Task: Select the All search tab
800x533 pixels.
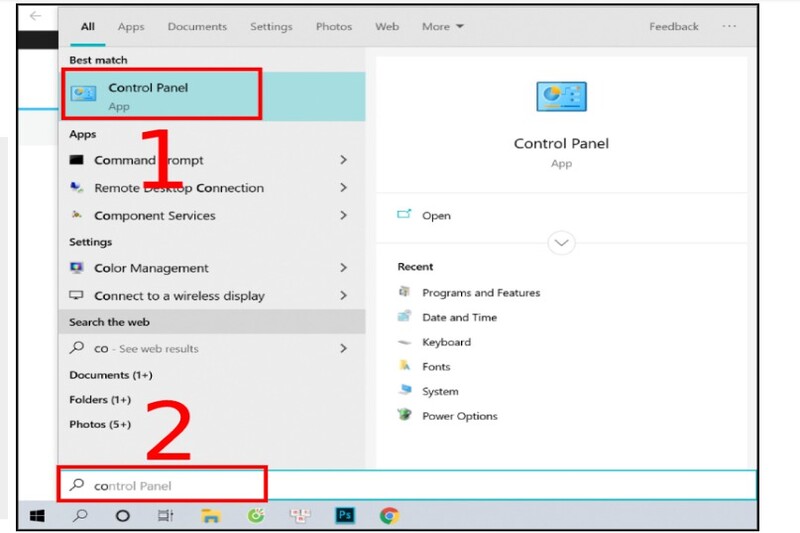Action: [x=88, y=27]
